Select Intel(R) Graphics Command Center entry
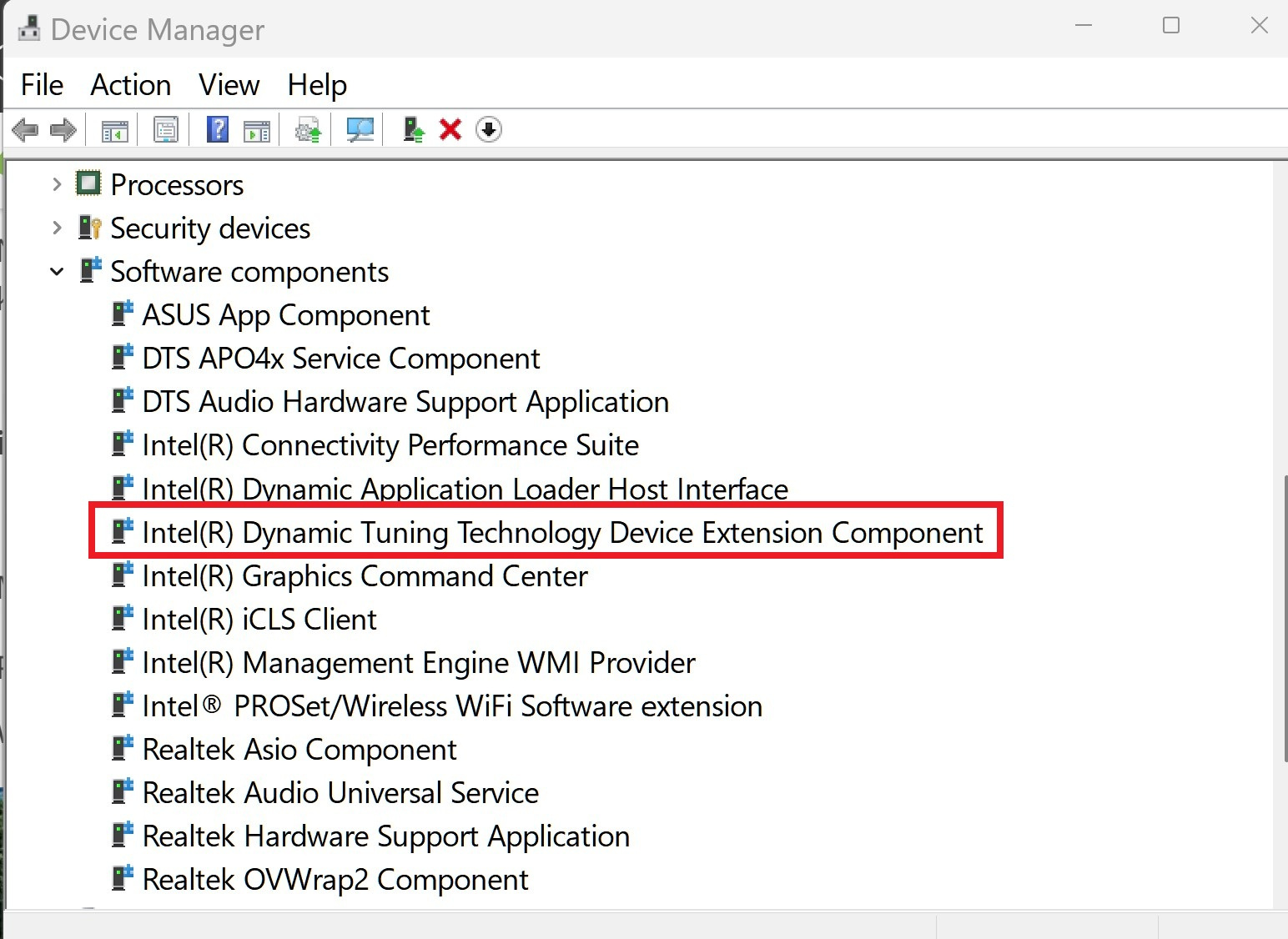The height and width of the screenshot is (939, 1288). click(365, 576)
